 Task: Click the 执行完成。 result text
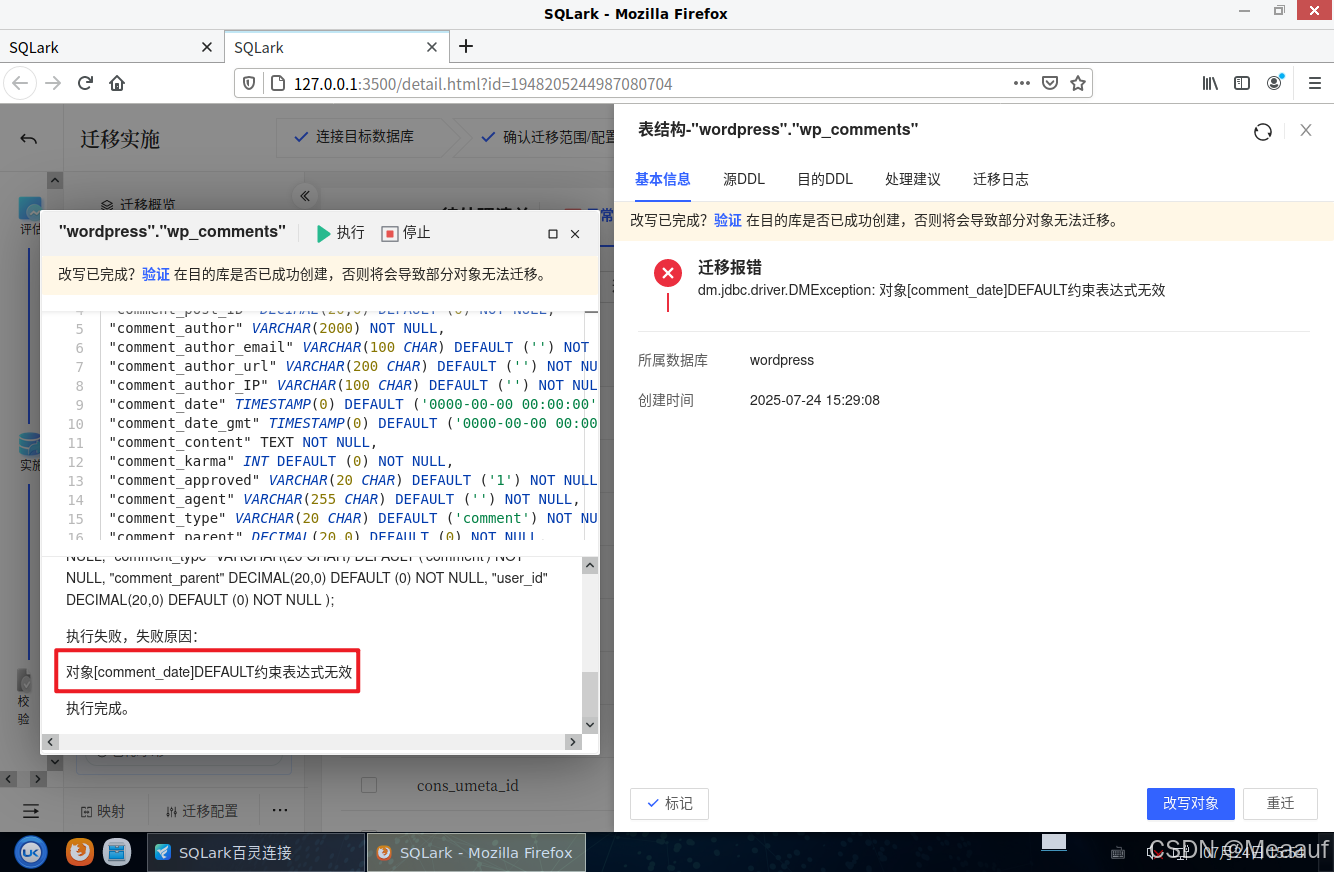[98, 708]
